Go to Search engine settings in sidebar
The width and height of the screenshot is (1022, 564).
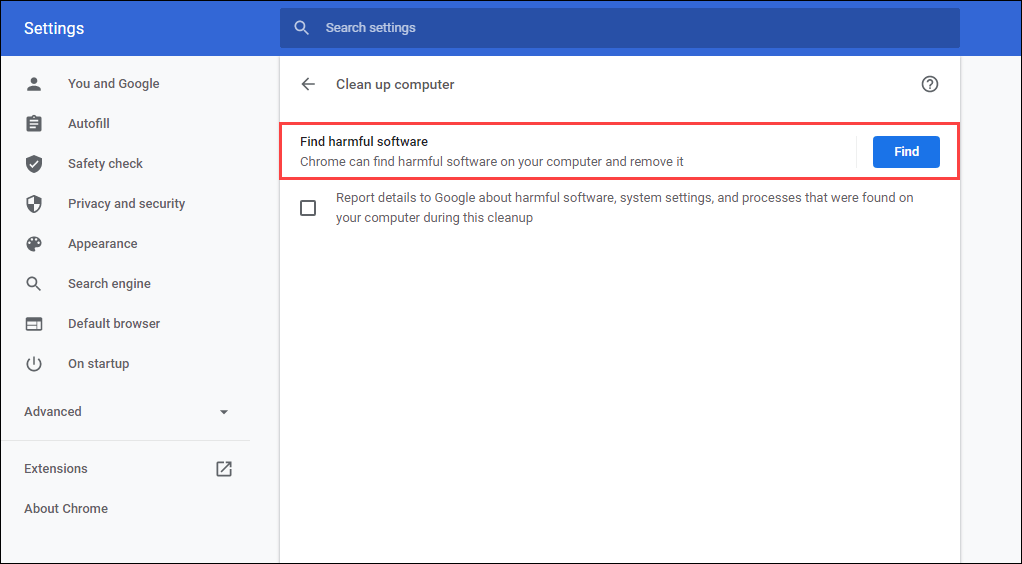coord(109,284)
